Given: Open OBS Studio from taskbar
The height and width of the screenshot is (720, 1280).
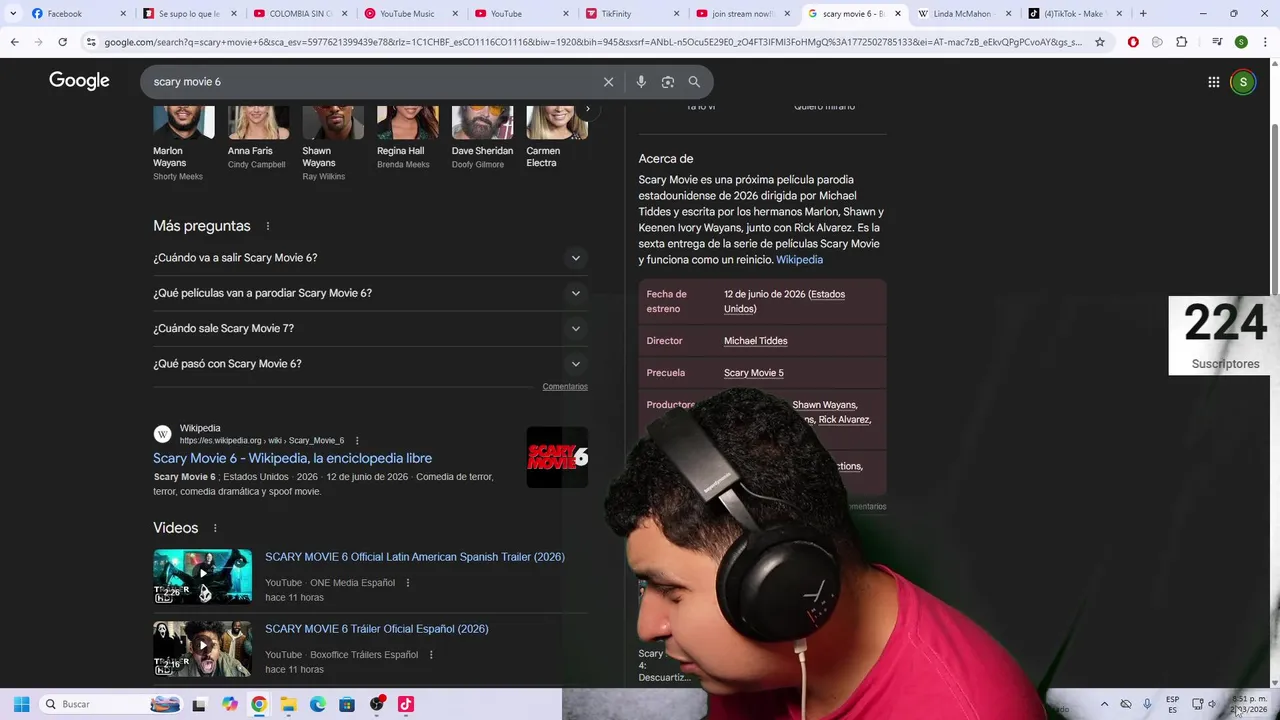Looking at the screenshot, I should pyautogui.click(x=377, y=704).
